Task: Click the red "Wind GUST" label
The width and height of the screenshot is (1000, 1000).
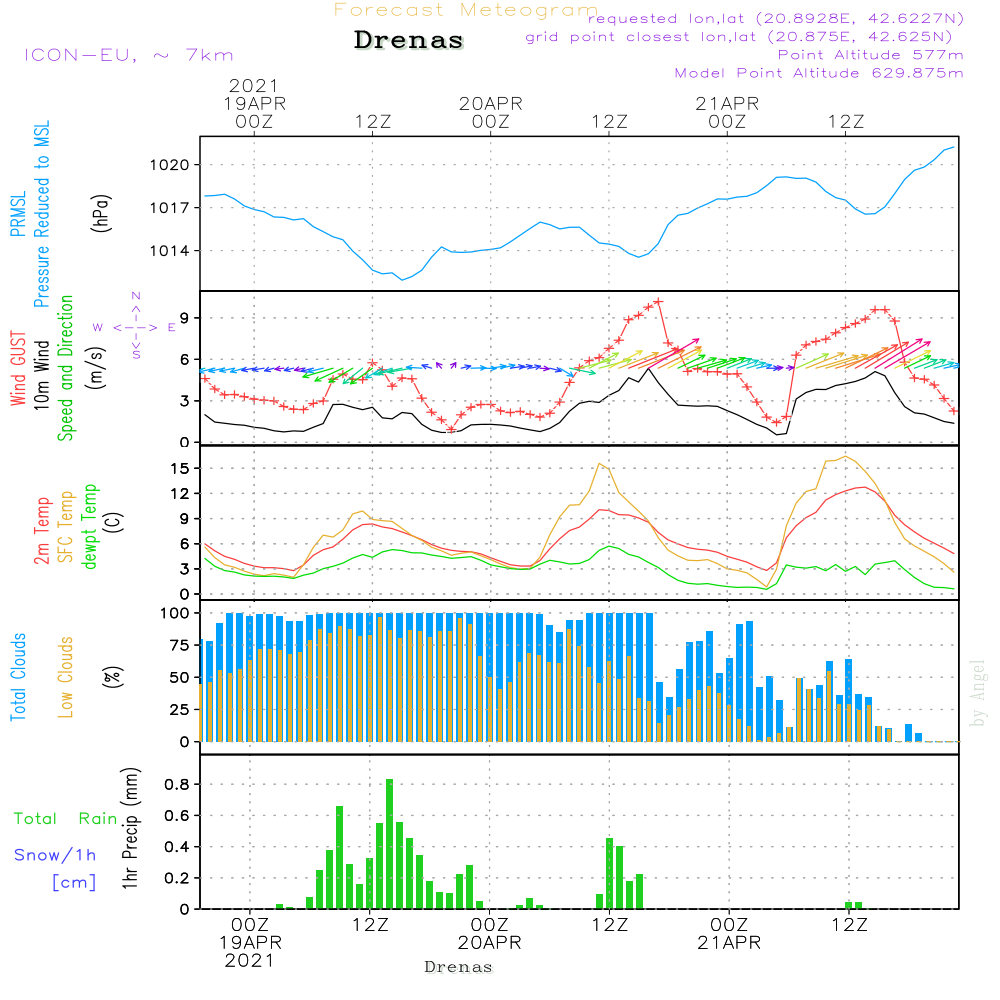Action: pyautogui.click(x=18, y=368)
